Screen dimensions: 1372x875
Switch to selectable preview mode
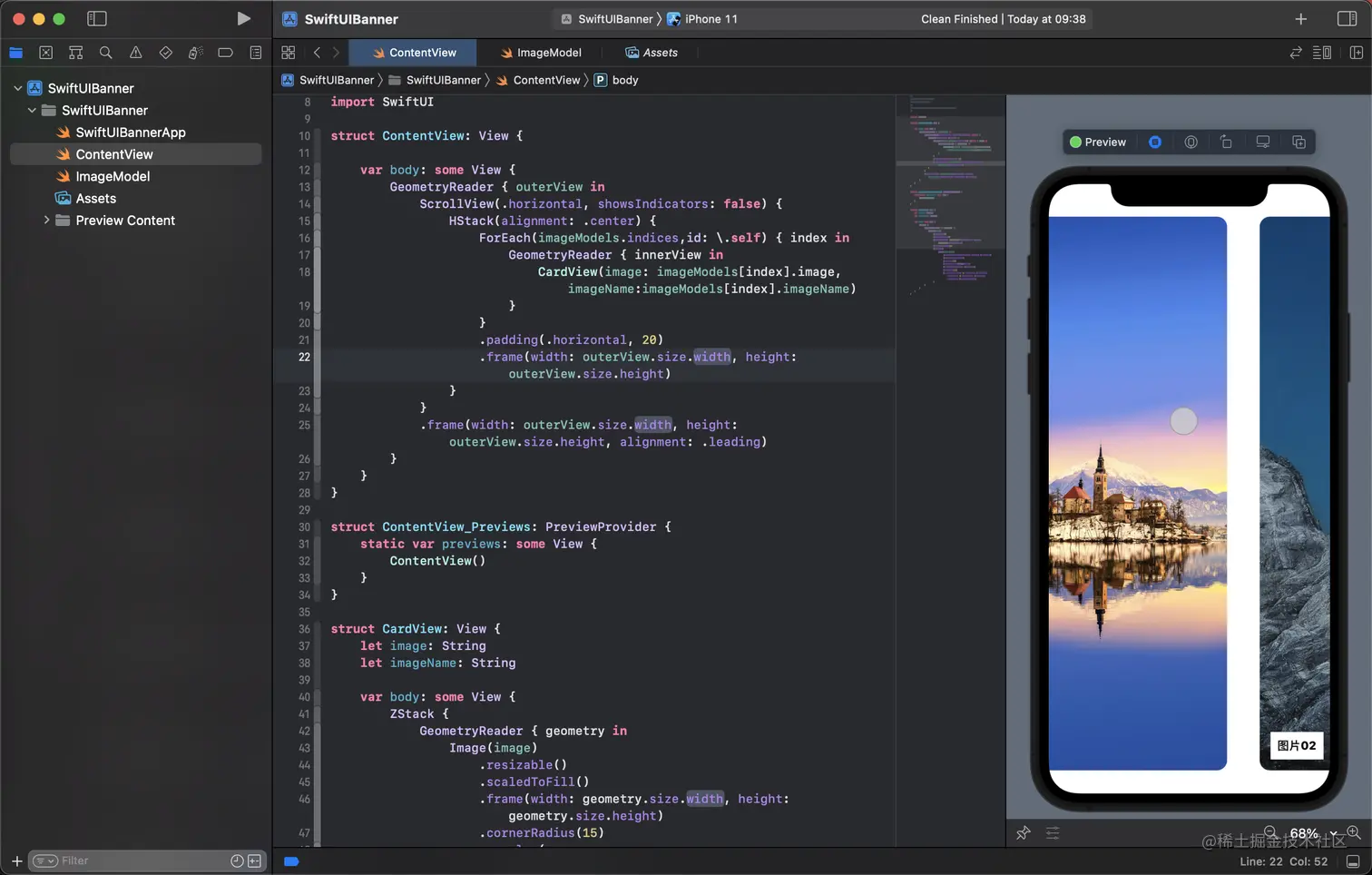(1154, 142)
